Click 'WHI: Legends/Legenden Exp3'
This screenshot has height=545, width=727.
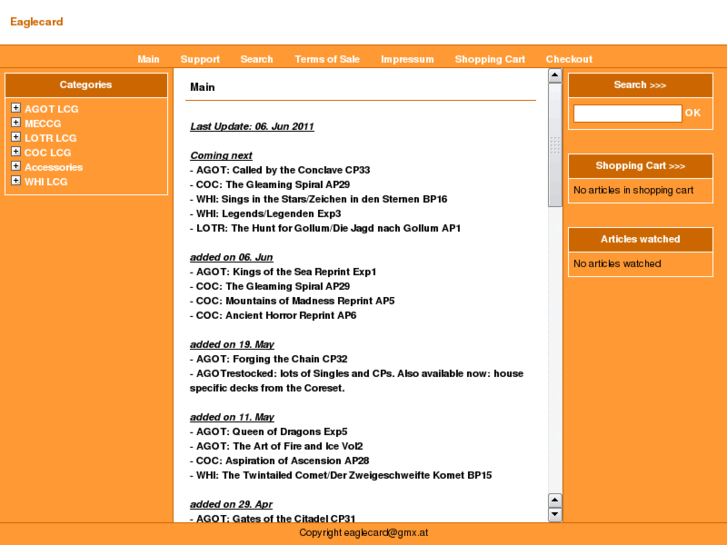pos(268,214)
